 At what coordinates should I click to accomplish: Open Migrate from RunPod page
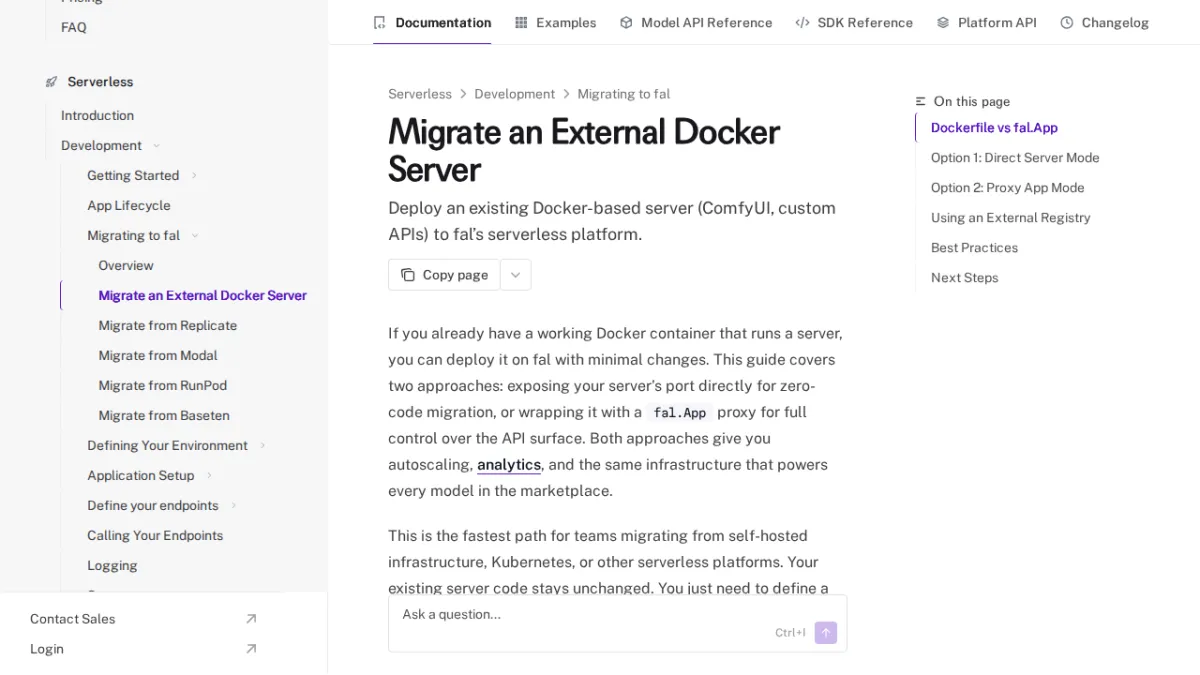click(163, 386)
